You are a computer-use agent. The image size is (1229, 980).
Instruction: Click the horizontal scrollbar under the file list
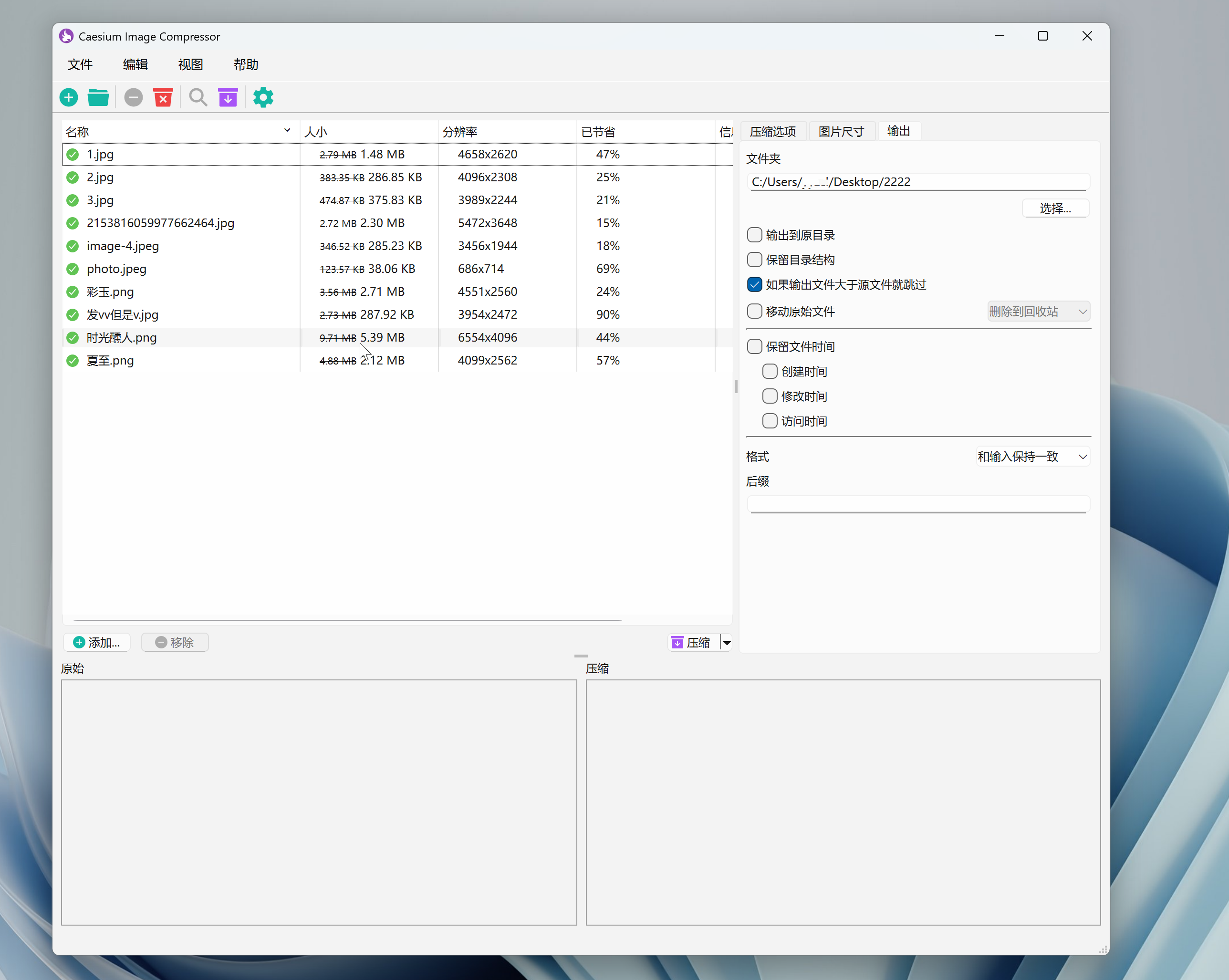(347, 620)
